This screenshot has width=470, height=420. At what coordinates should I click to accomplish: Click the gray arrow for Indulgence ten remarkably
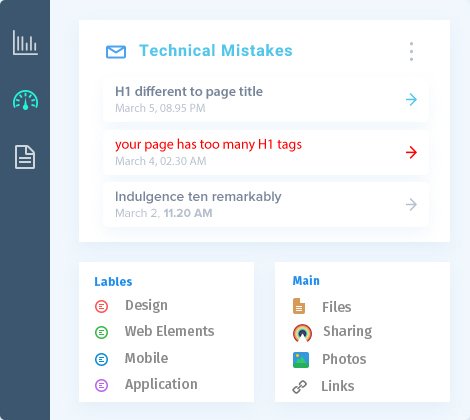click(x=411, y=205)
